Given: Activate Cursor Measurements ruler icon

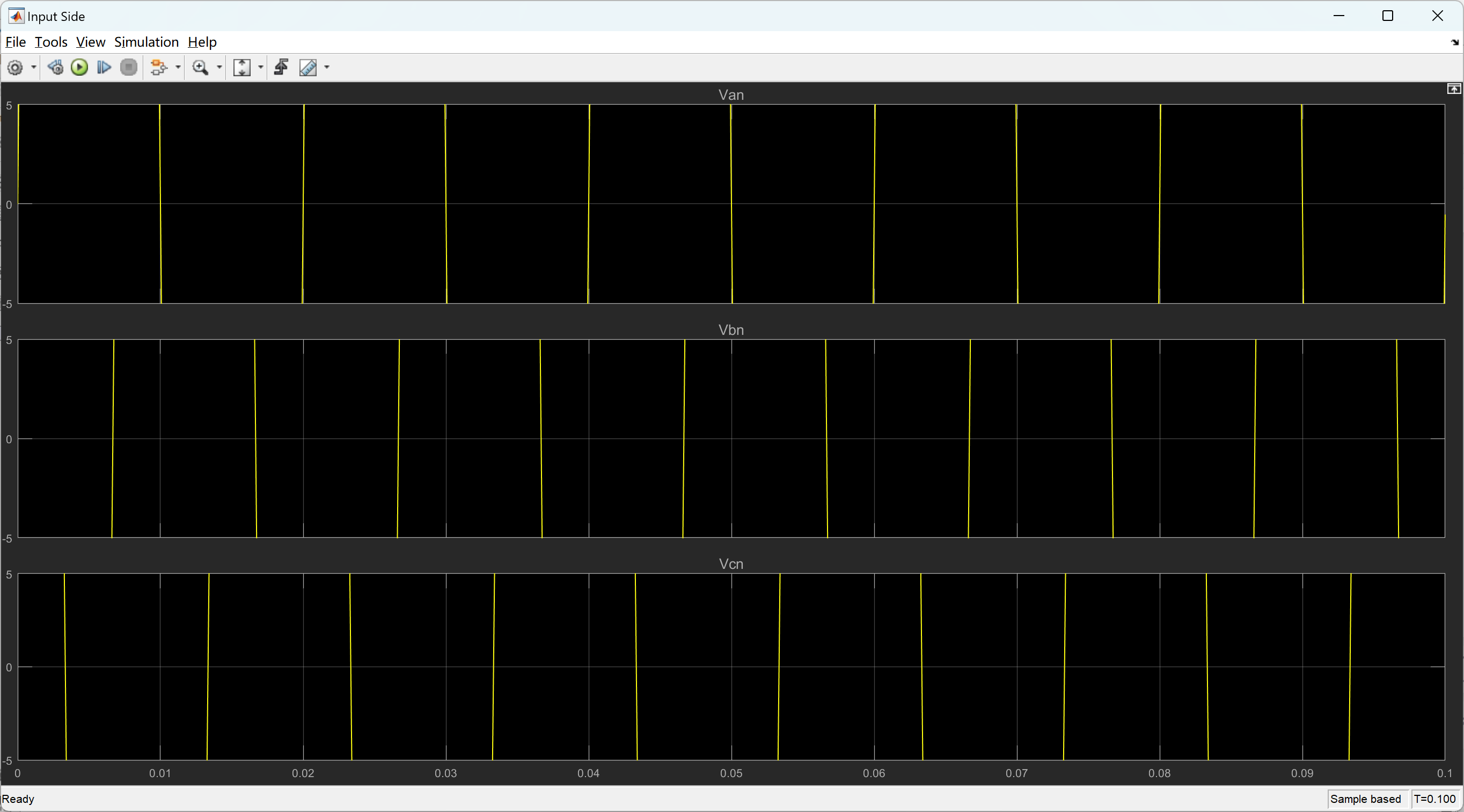Looking at the screenshot, I should (308, 68).
